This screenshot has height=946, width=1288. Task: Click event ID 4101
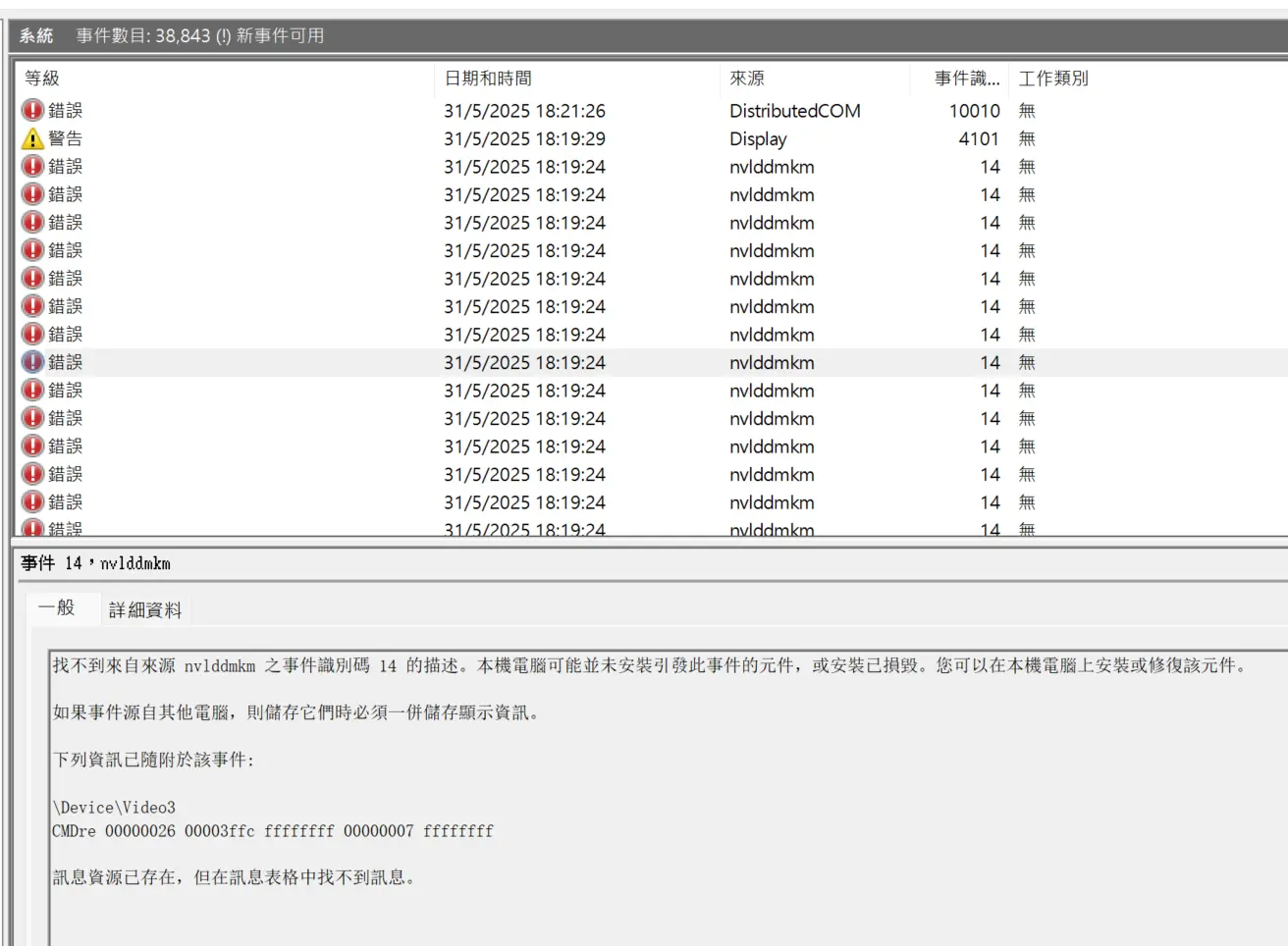tap(980, 139)
